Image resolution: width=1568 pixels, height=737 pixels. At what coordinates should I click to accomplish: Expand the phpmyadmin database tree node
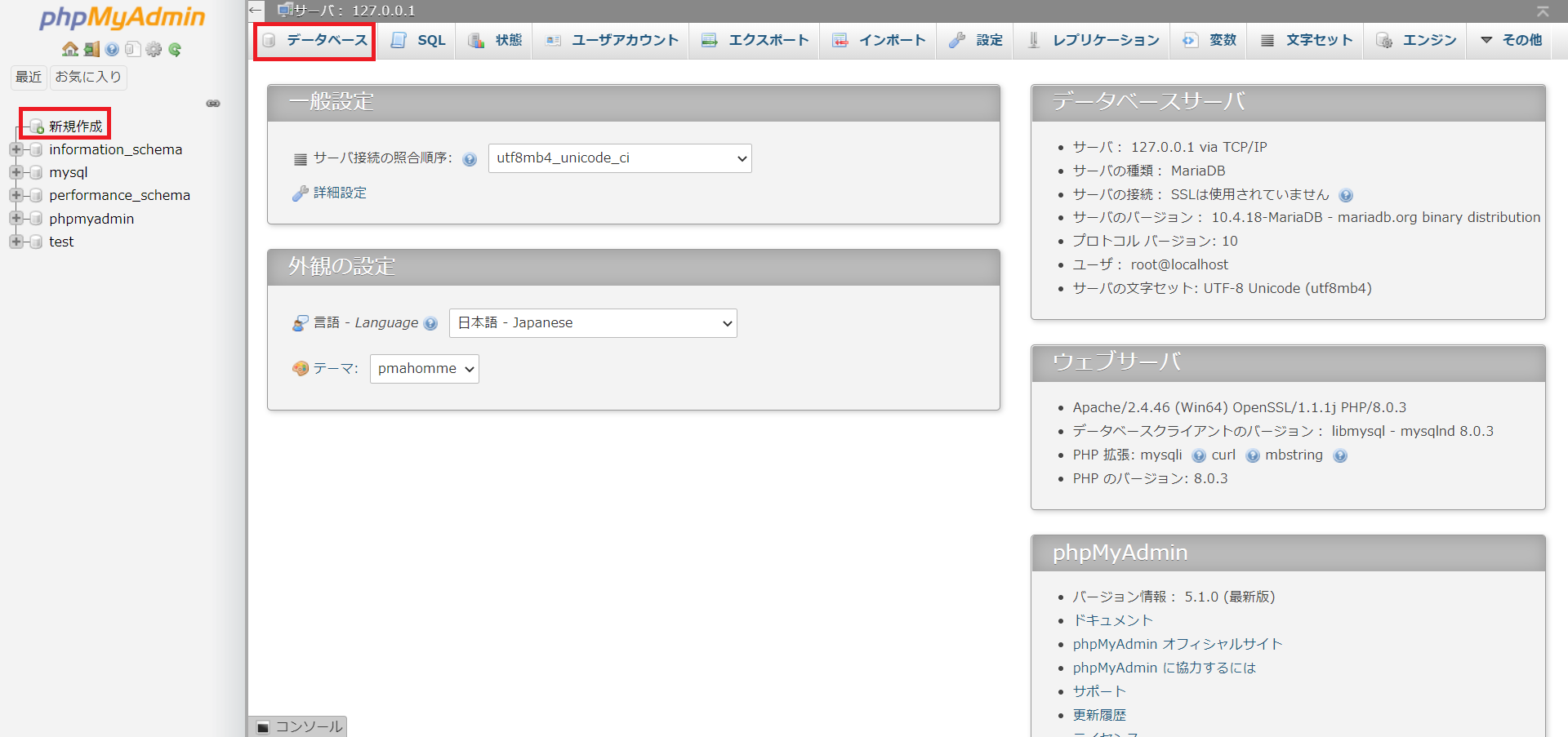(x=16, y=218)
